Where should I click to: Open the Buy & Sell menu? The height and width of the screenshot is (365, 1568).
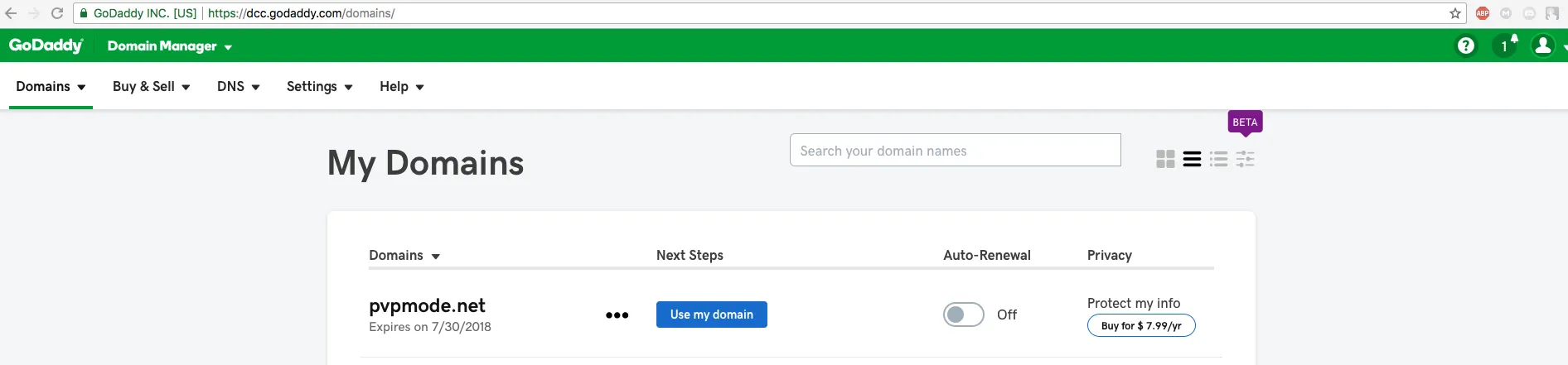(x=152, y=86)
